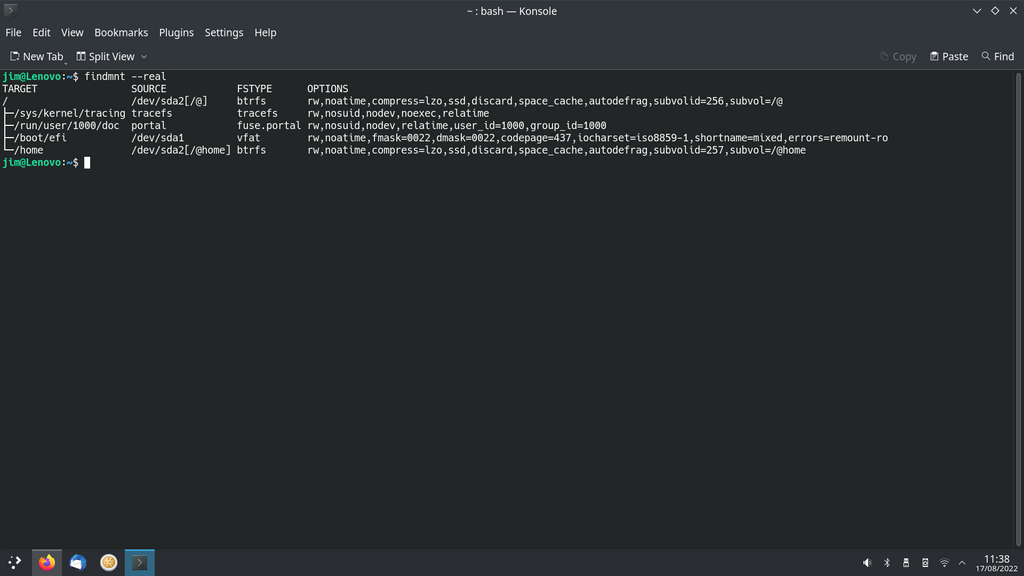The image size is (1024, 576).
Task: Open the New Tab dropdown arrow
Action: [67, 62]
